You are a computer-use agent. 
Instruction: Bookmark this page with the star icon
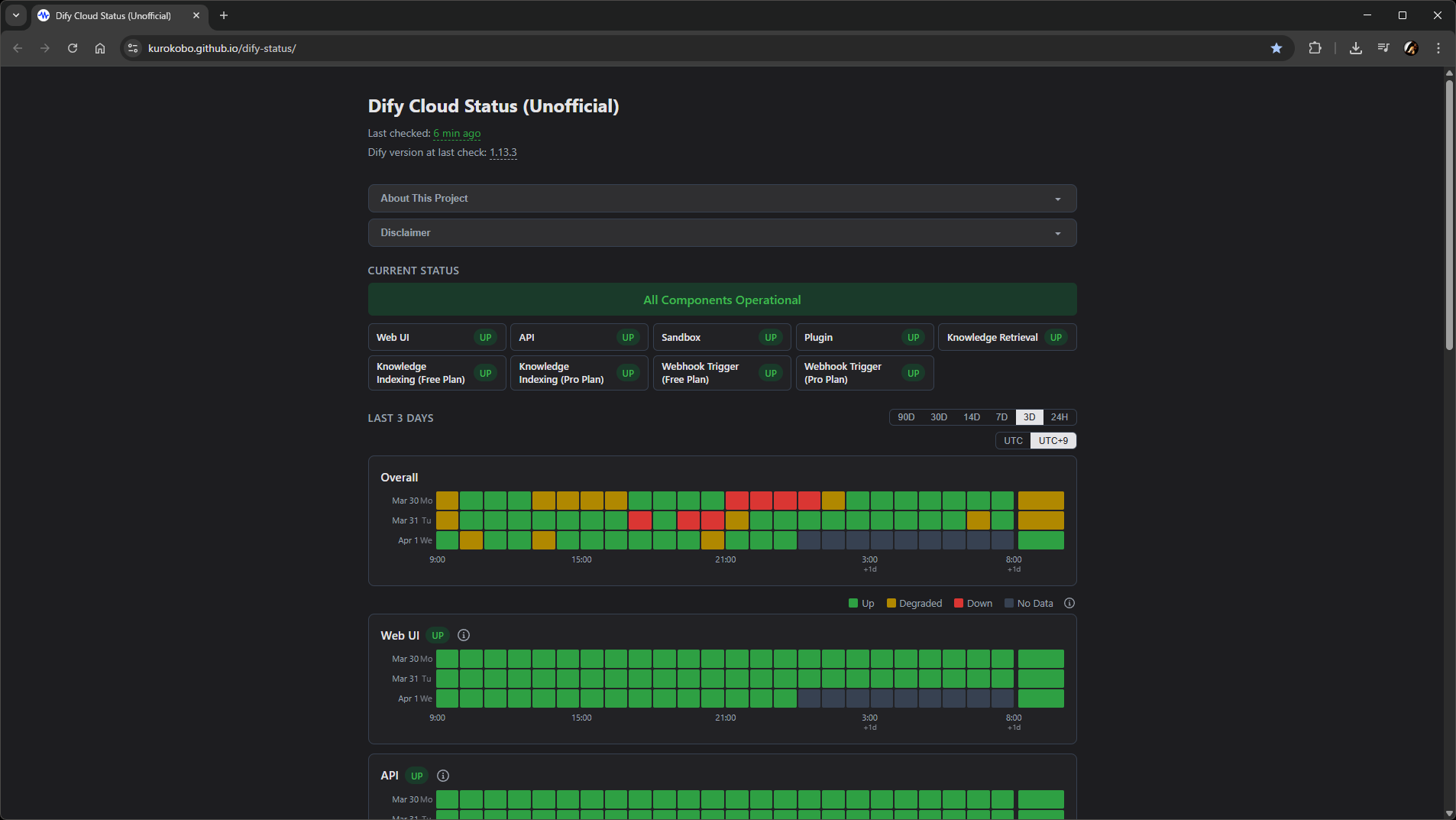[1276, 48]
